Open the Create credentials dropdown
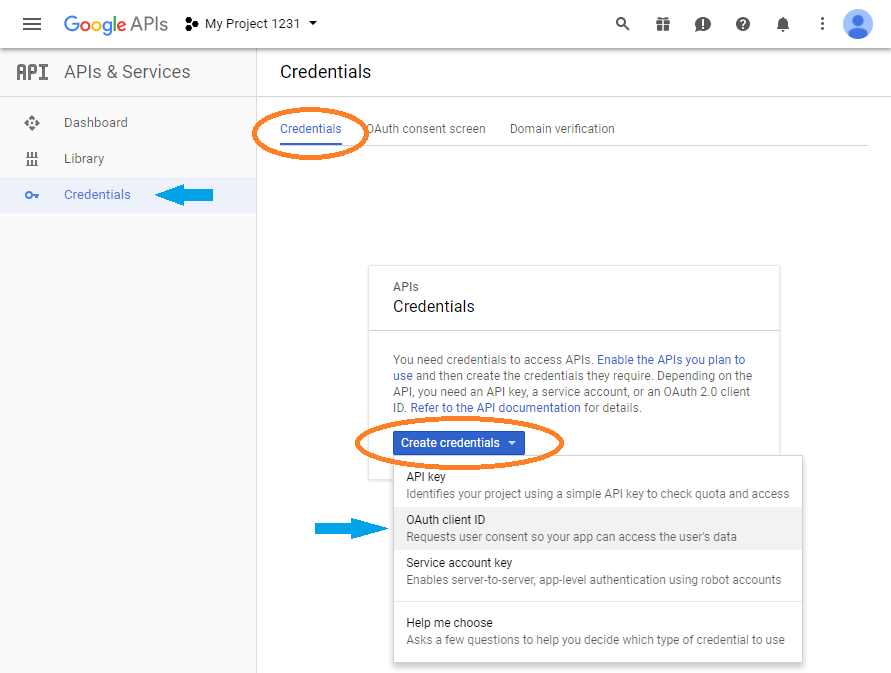Image resolution: width=891 pixels, height=673 pixels. pos(459,443)
